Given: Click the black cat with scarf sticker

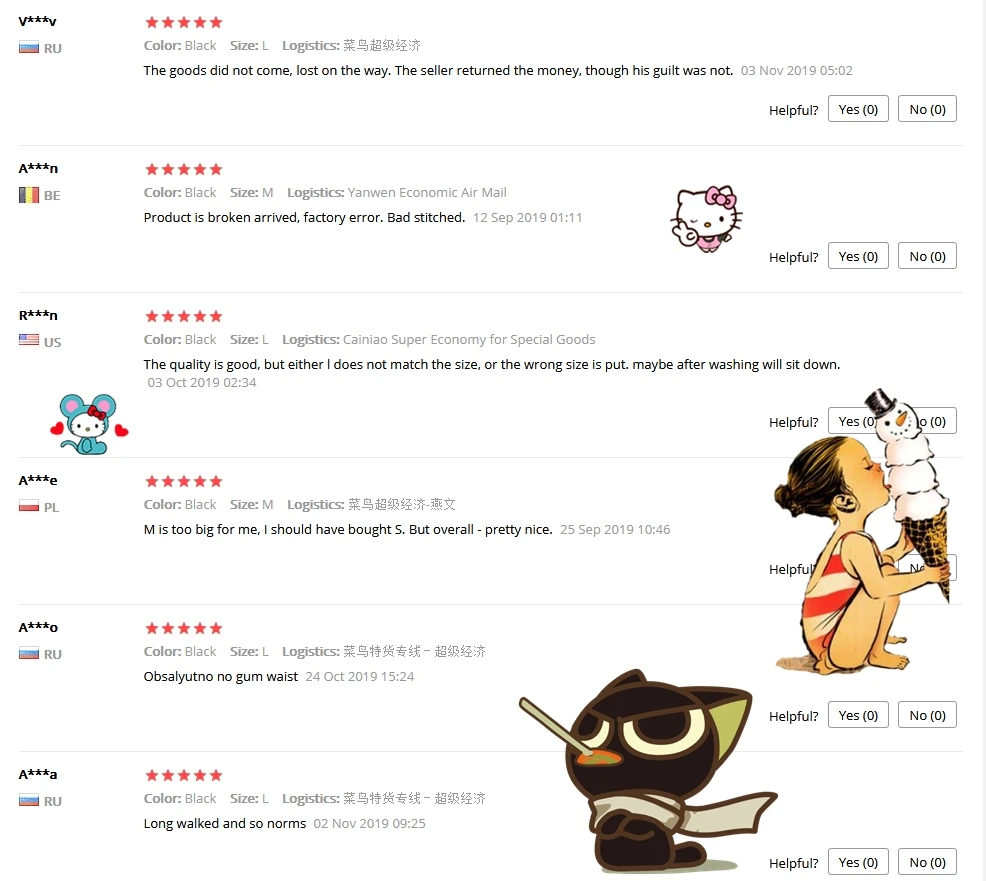Looking at the screenshot, I should pyautogui.click(x=648, y=772).
